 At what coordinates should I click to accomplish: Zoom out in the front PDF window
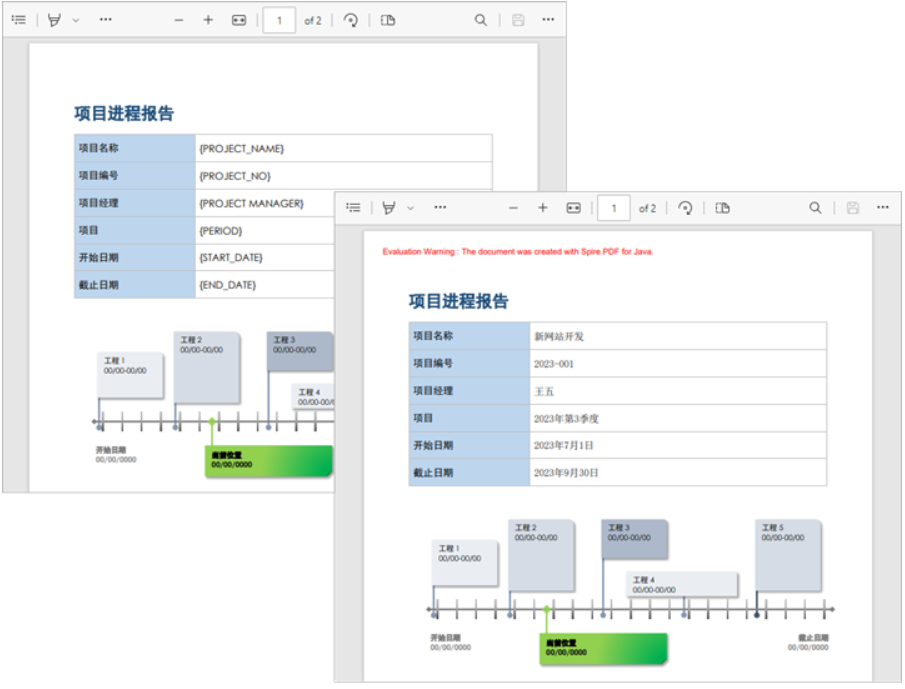tap(514, 208)
